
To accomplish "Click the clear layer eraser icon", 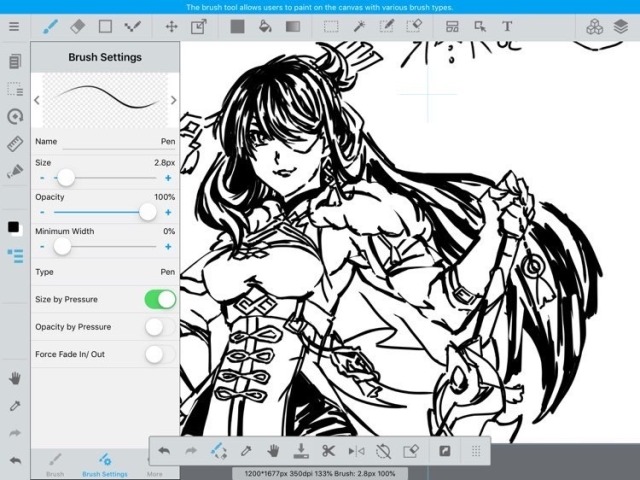I will point(411,451).
